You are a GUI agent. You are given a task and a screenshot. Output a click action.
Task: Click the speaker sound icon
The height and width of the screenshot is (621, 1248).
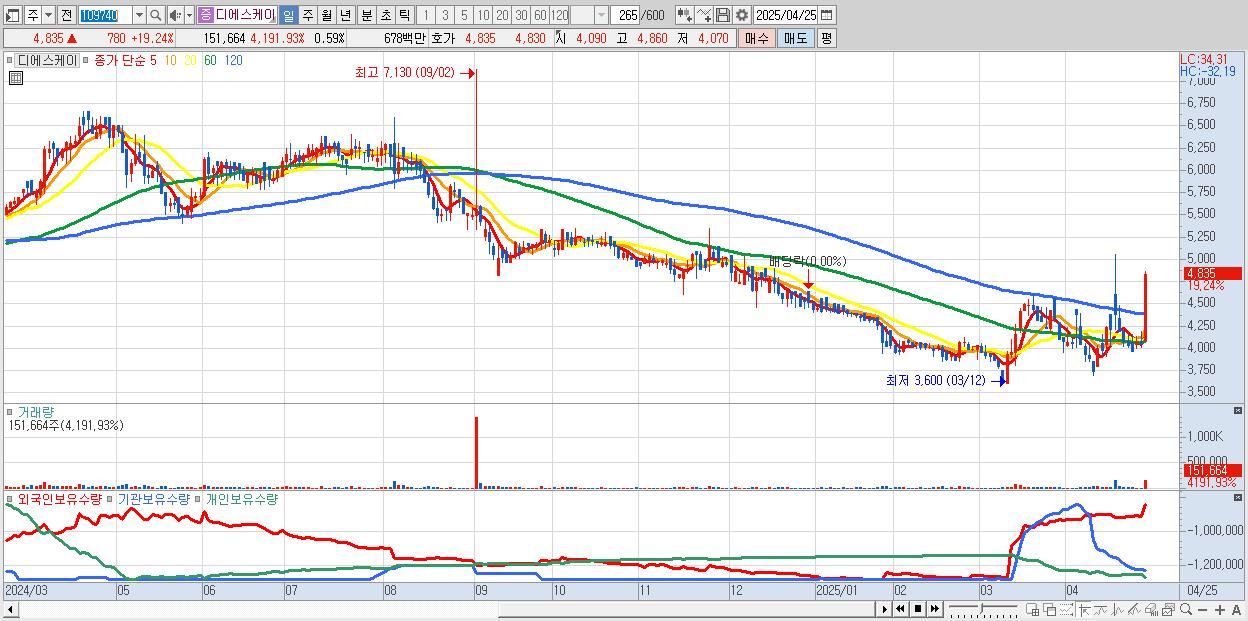[175, 15]
